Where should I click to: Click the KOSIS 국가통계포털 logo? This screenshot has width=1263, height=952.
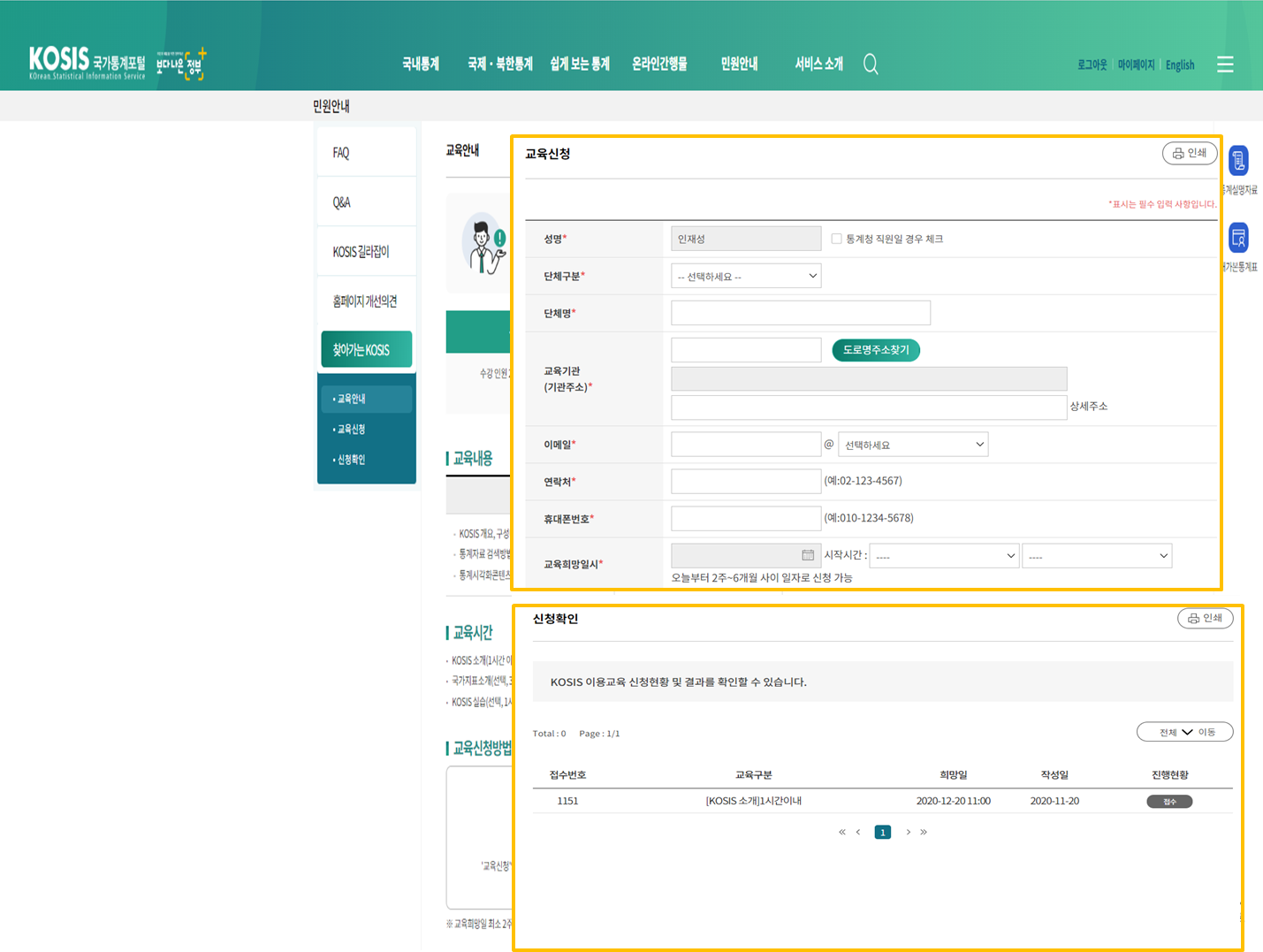87,64
